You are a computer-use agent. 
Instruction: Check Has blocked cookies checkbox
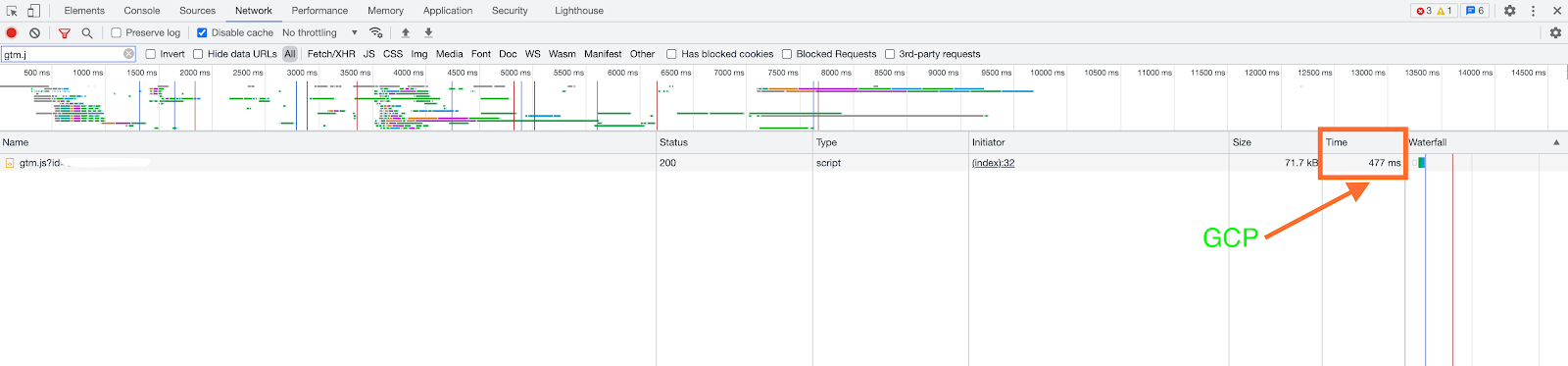[x=671, y=54]
